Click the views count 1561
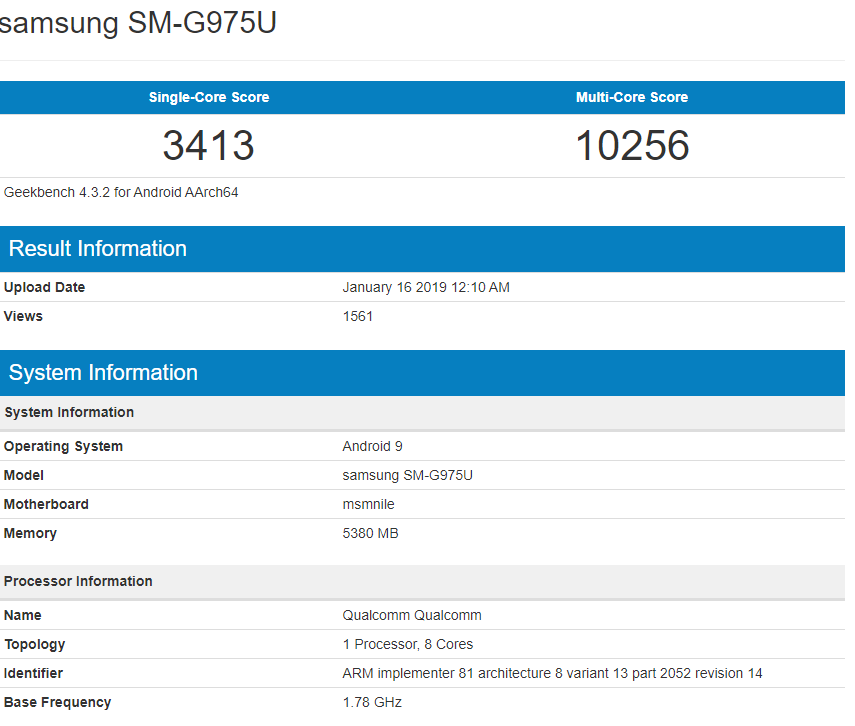The width and height of the screenshot is (855, 726). 358,316
